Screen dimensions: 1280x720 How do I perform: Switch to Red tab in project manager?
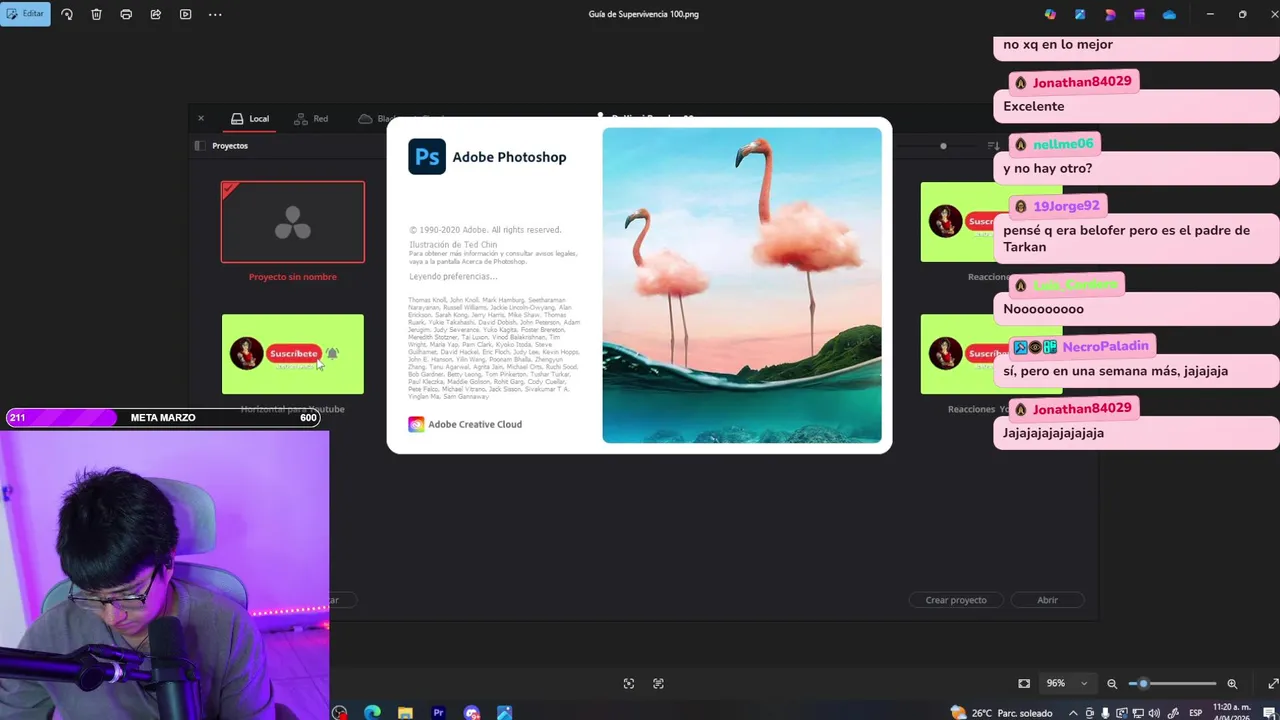[311, 118]
